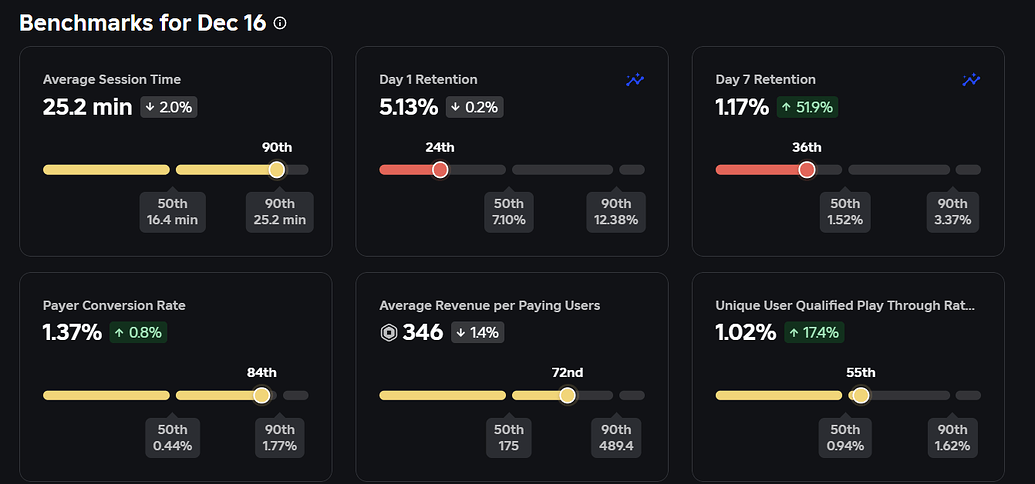Click the Payer Conversion Rate card title

(x=114, y=306)
